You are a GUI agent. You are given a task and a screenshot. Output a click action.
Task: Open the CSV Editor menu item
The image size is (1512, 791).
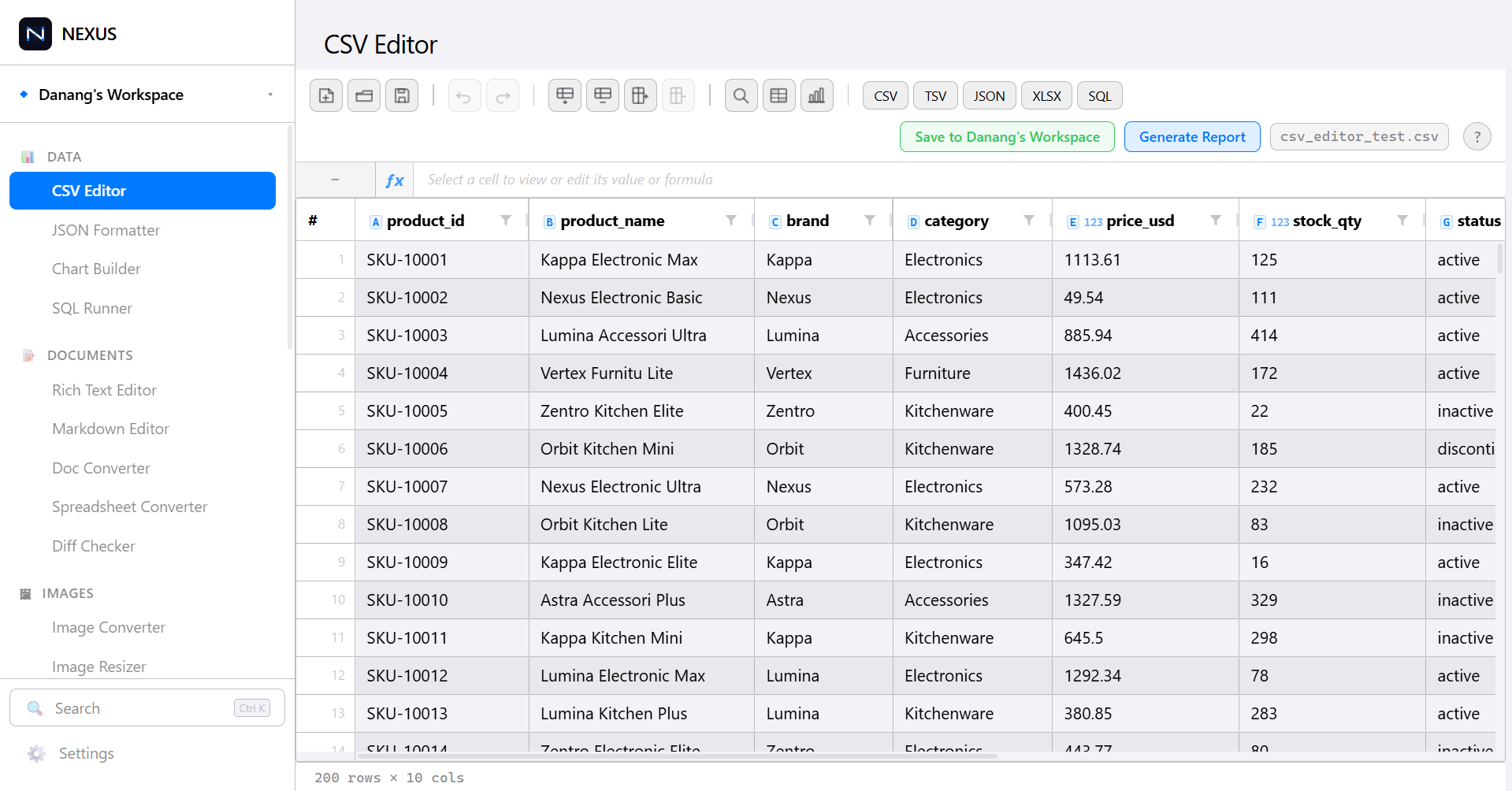[x=143, y=191]
